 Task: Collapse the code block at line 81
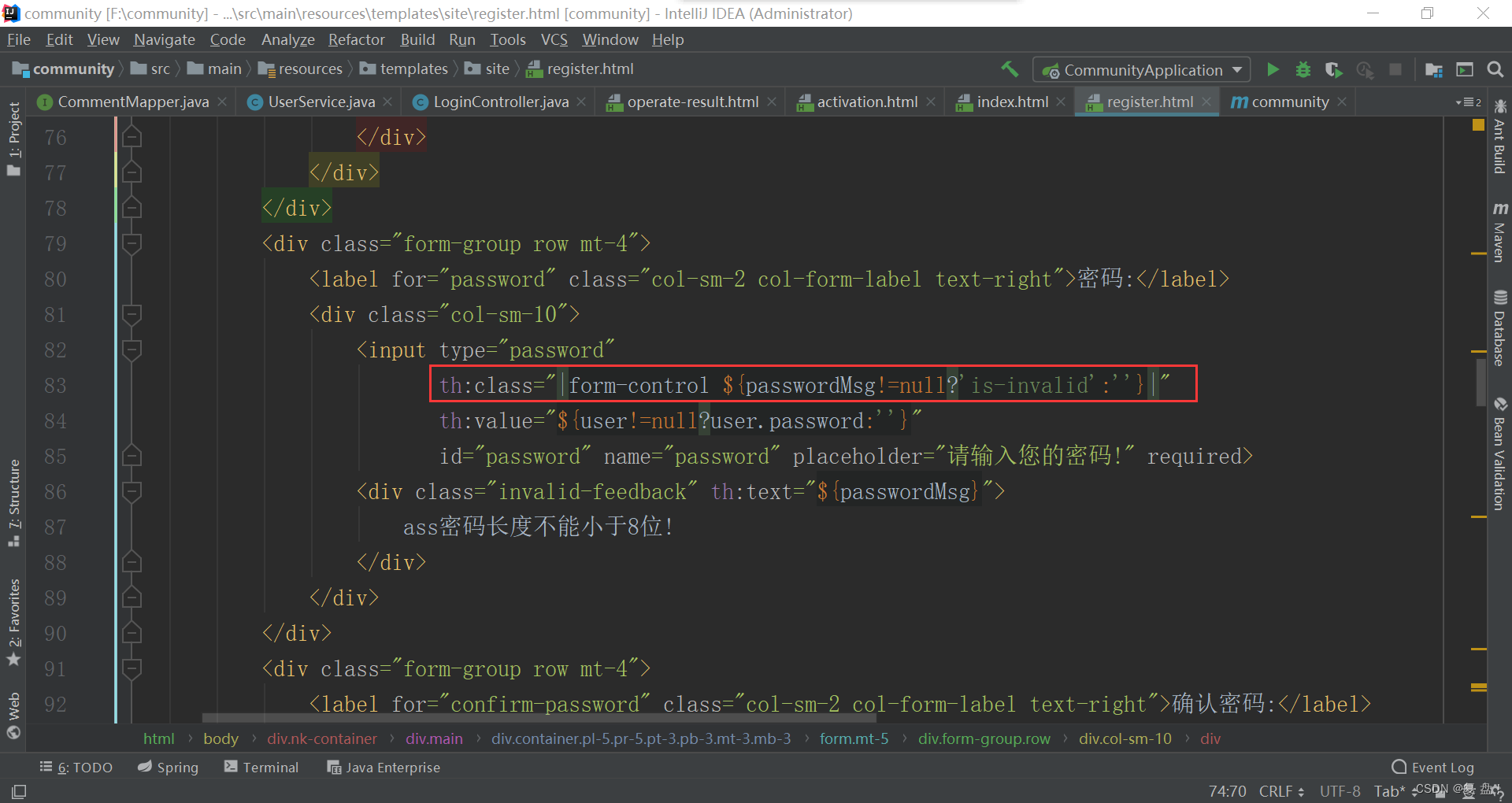pos(132,314)
